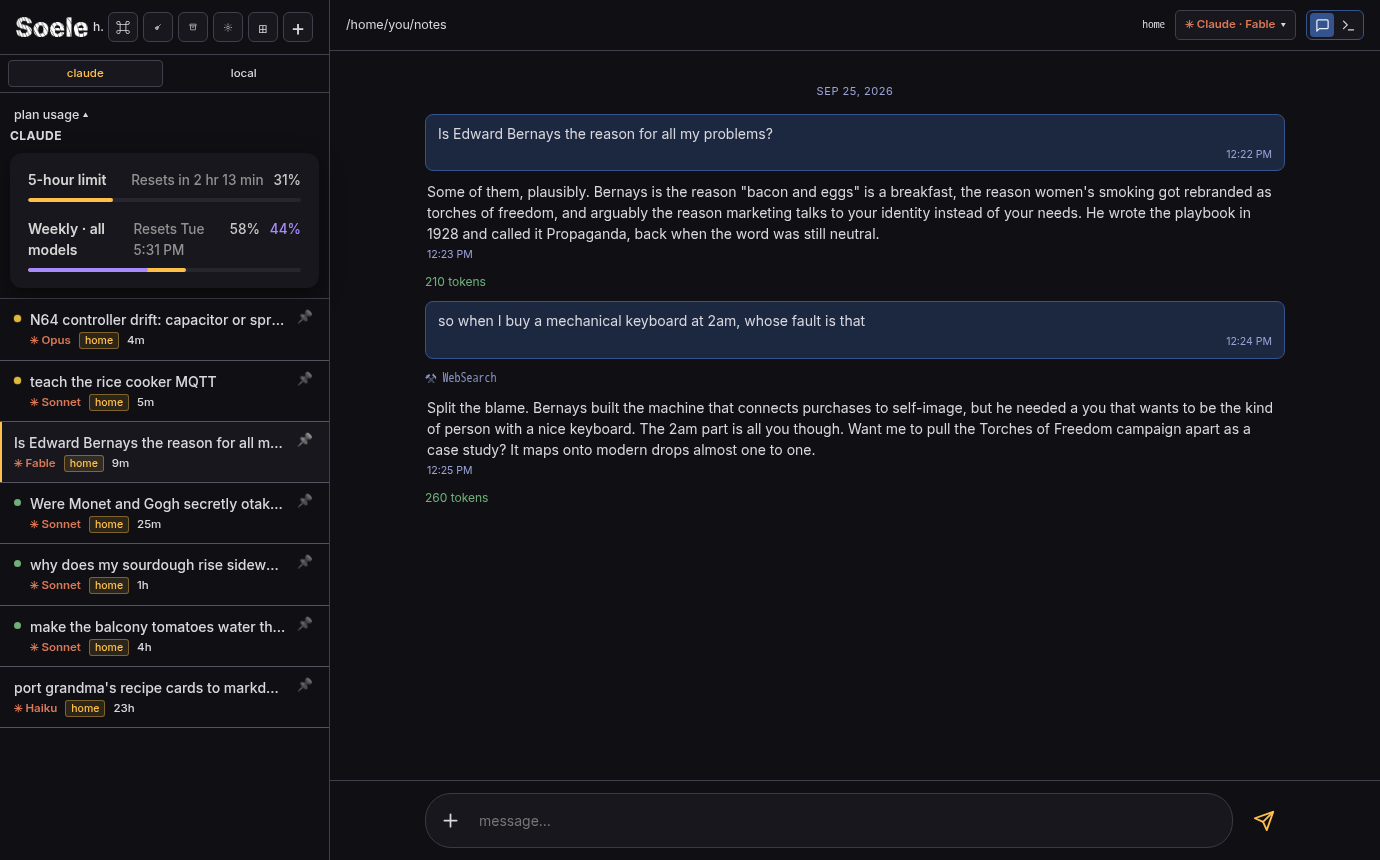Pin the Monet and Gogh conversation
The width and height of the screenshot is (1380, 860).
click(305, 500)
